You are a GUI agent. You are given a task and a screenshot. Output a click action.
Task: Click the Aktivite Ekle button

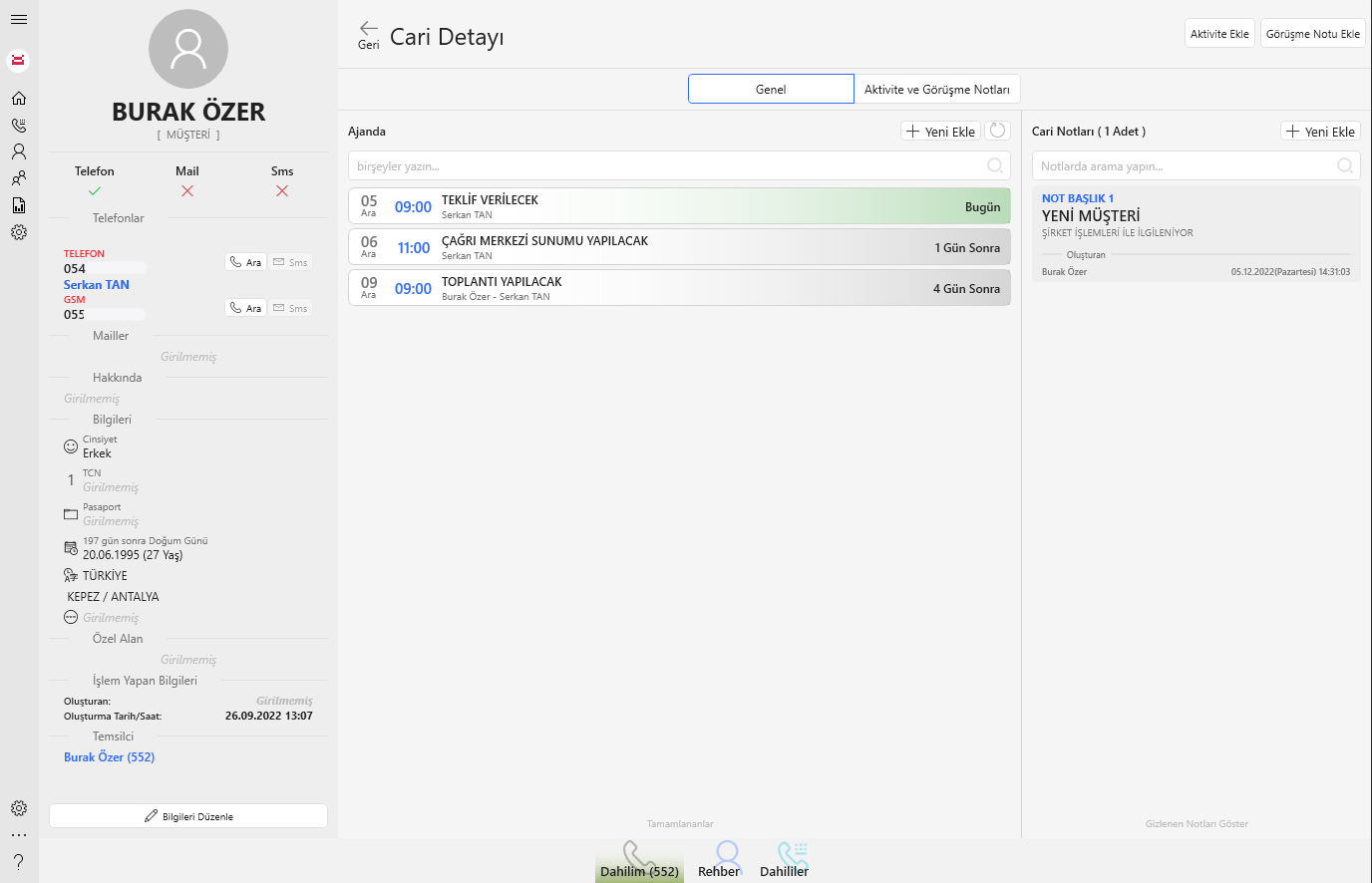tap(1219, 34)
